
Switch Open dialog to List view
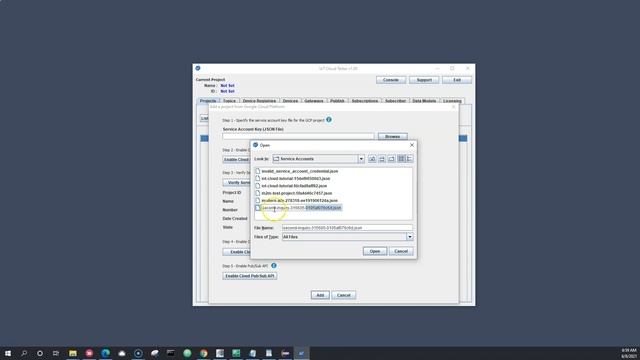(401, 159)
